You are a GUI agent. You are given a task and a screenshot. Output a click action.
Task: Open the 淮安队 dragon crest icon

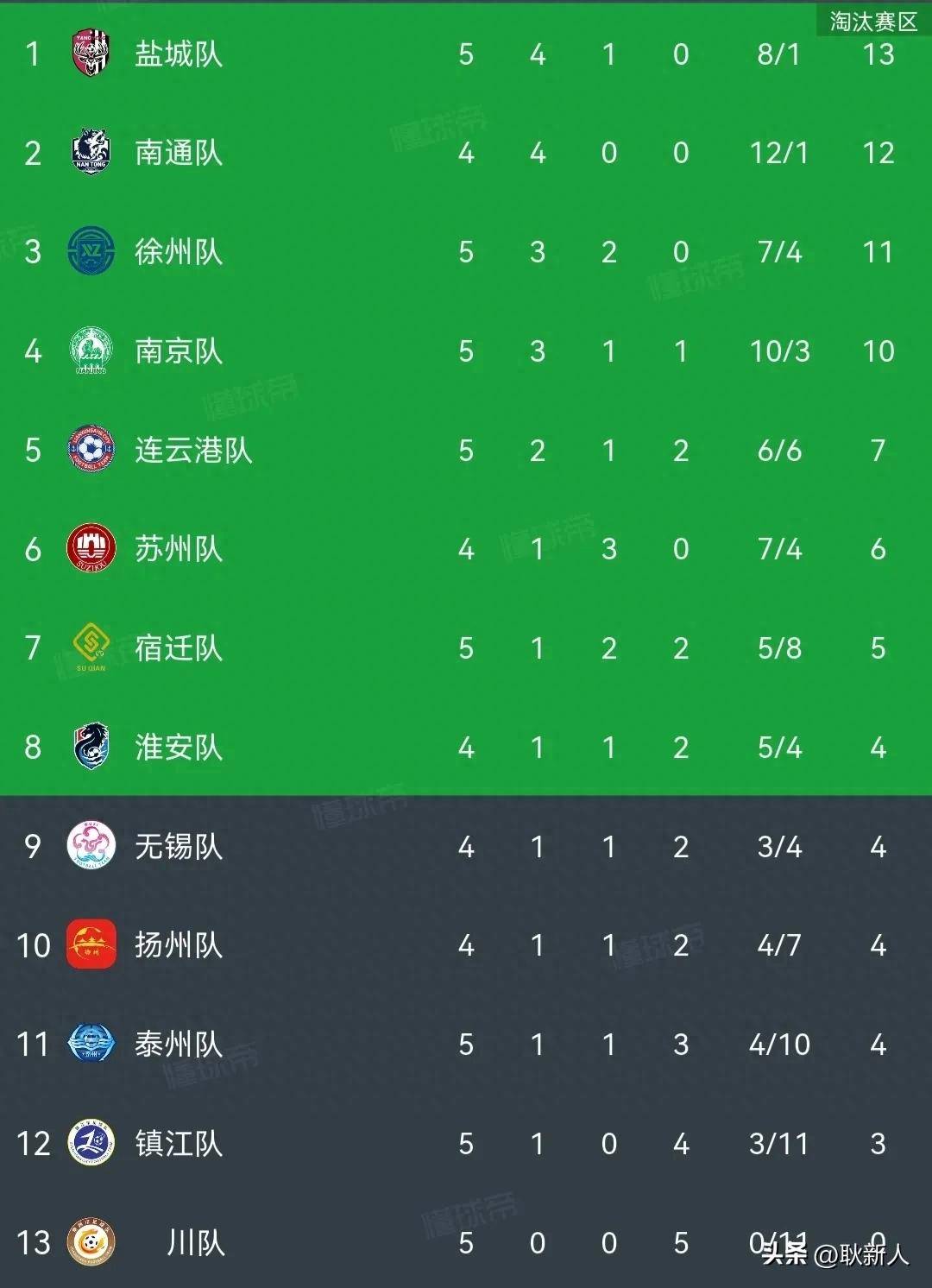(x=91, y=747)
